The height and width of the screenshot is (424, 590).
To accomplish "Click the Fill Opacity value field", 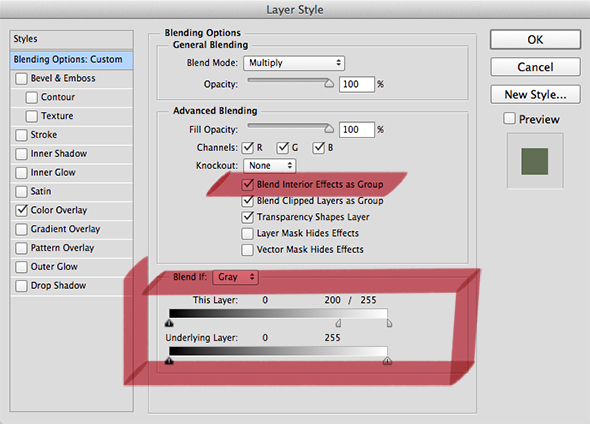I will [357, 129].
